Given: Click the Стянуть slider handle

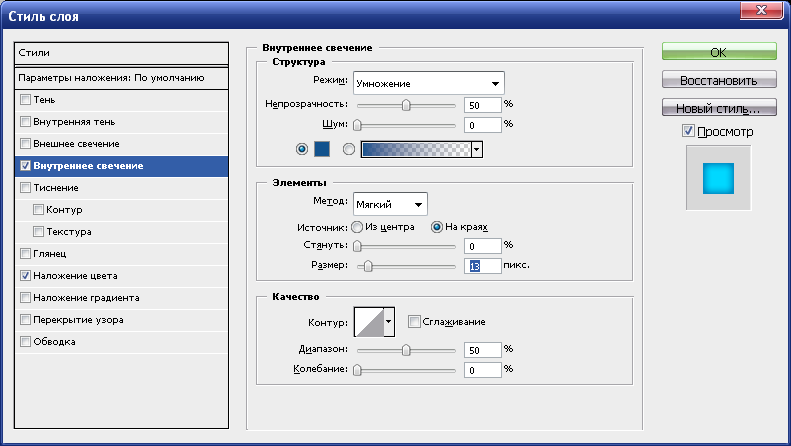Looking at the screenshot, I should [x=357, y=246].
